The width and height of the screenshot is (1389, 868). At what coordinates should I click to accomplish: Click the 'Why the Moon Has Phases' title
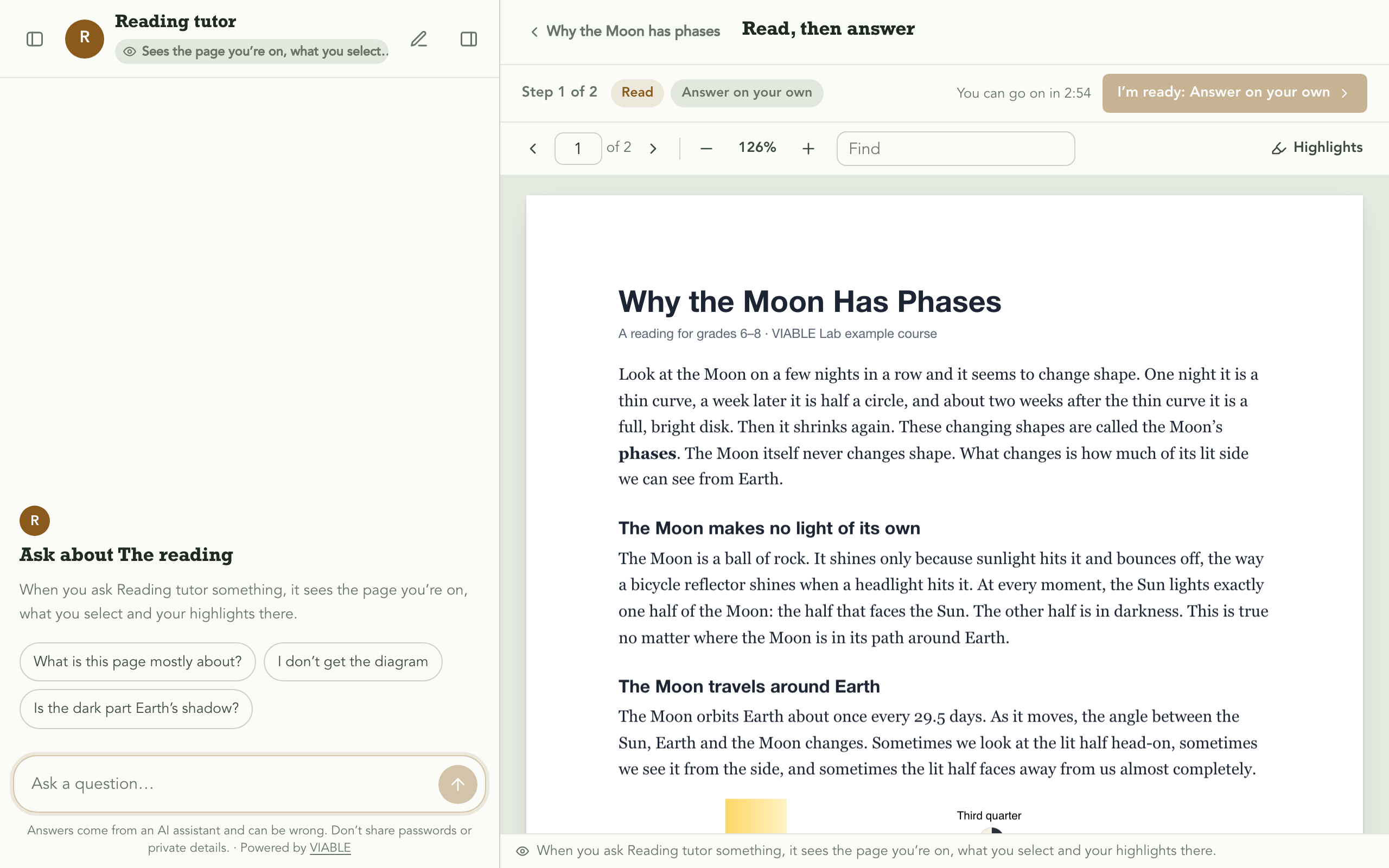coord(810,302)
